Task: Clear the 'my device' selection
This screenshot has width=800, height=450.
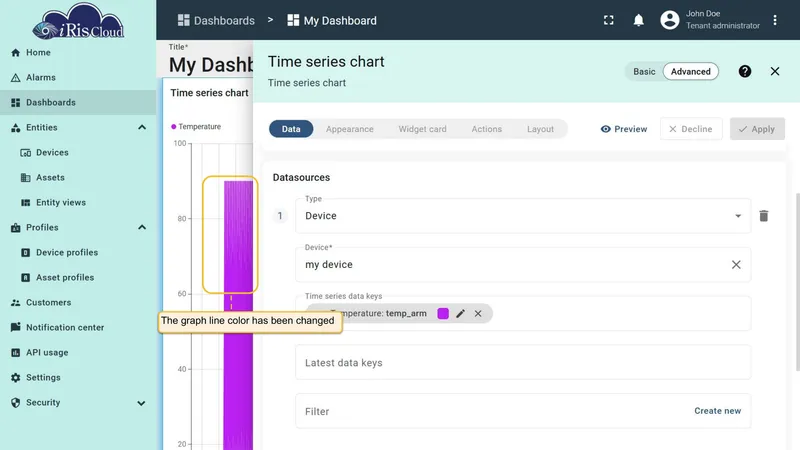Action: coord(736,265)
